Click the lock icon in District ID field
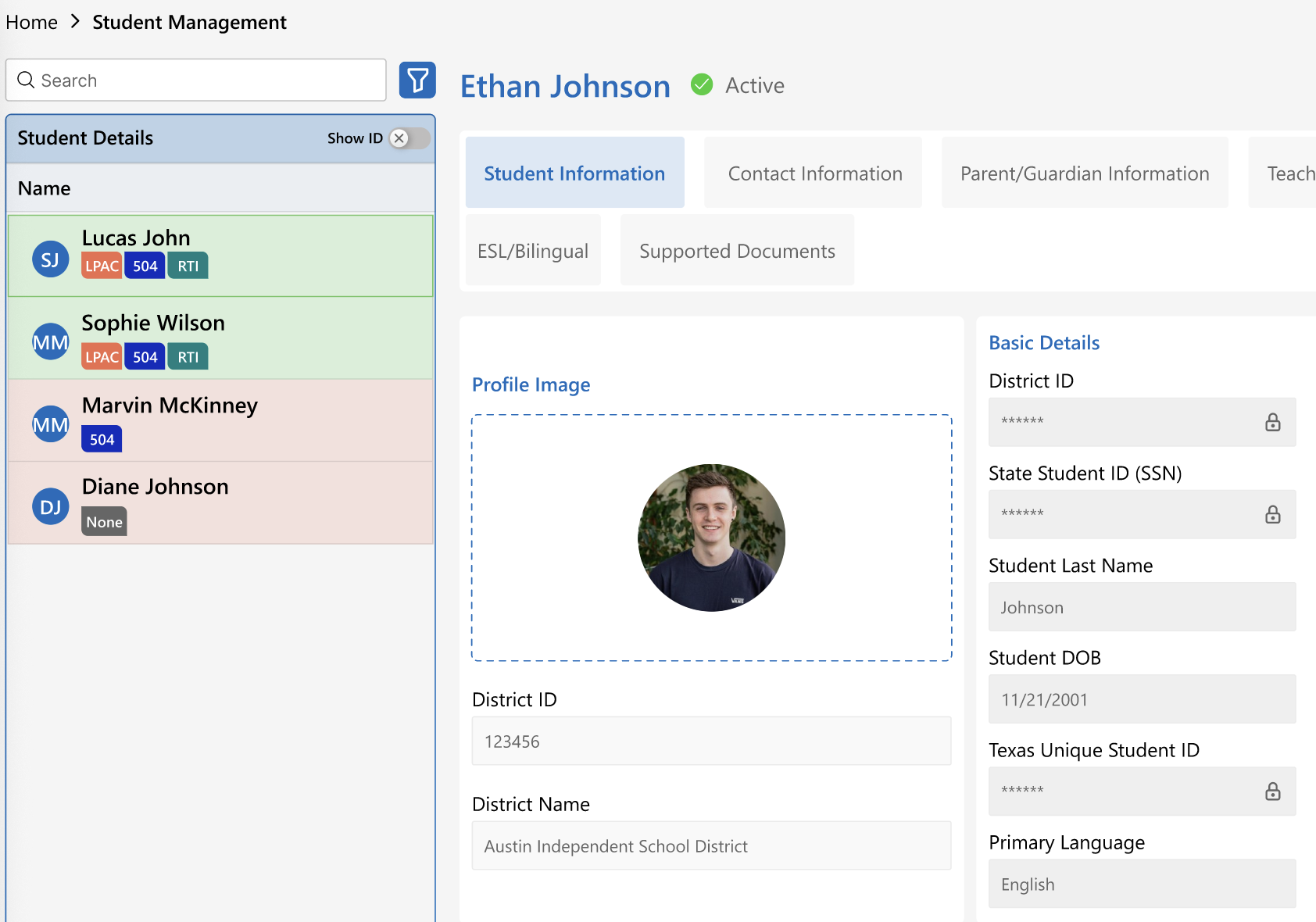This screenshot has width=1316, height=922. pos(1273,422)
